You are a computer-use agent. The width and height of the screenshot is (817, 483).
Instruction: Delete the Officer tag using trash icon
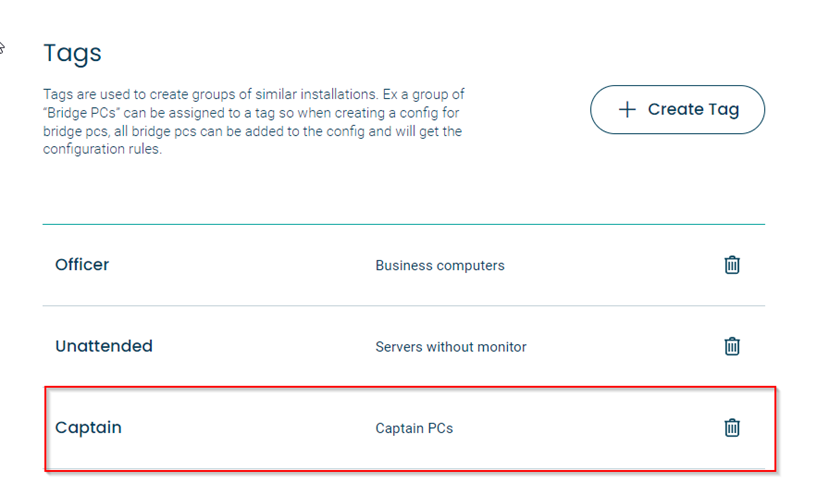point(732,265)
